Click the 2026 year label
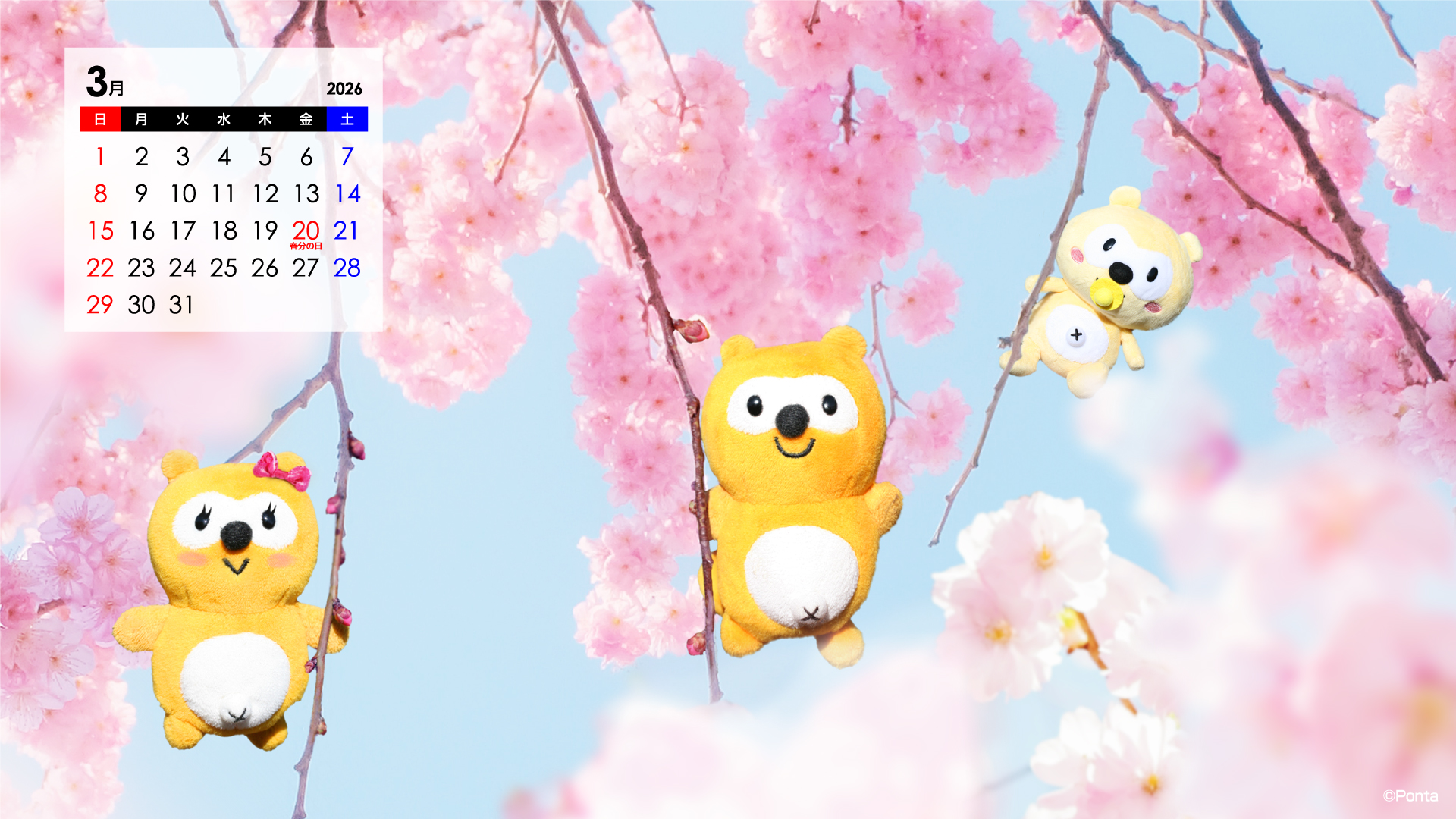 344,89
